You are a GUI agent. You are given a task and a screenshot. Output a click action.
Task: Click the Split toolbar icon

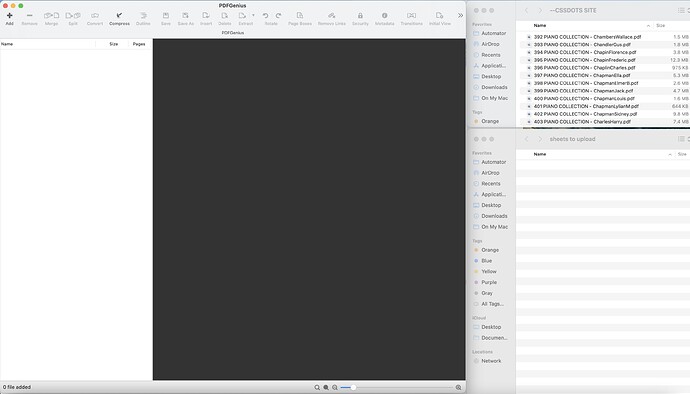click(x=73, y=18)
